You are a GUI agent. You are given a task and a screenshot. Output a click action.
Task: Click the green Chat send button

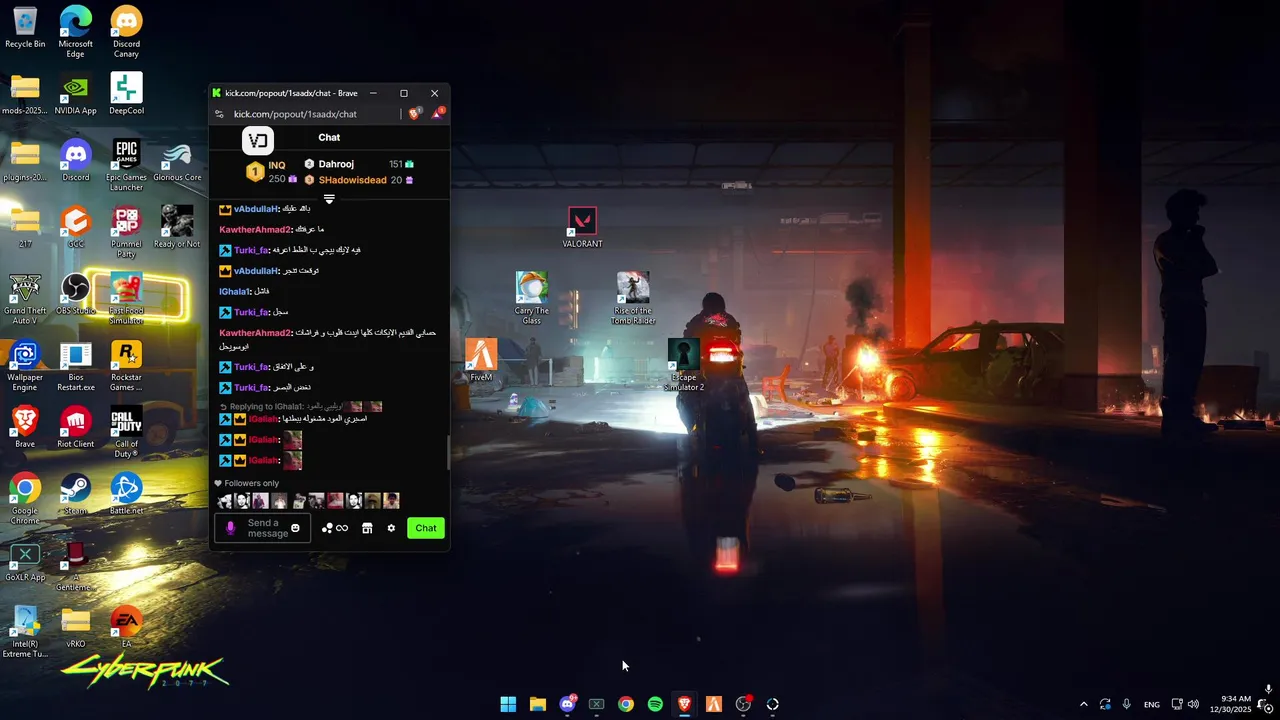426,528
